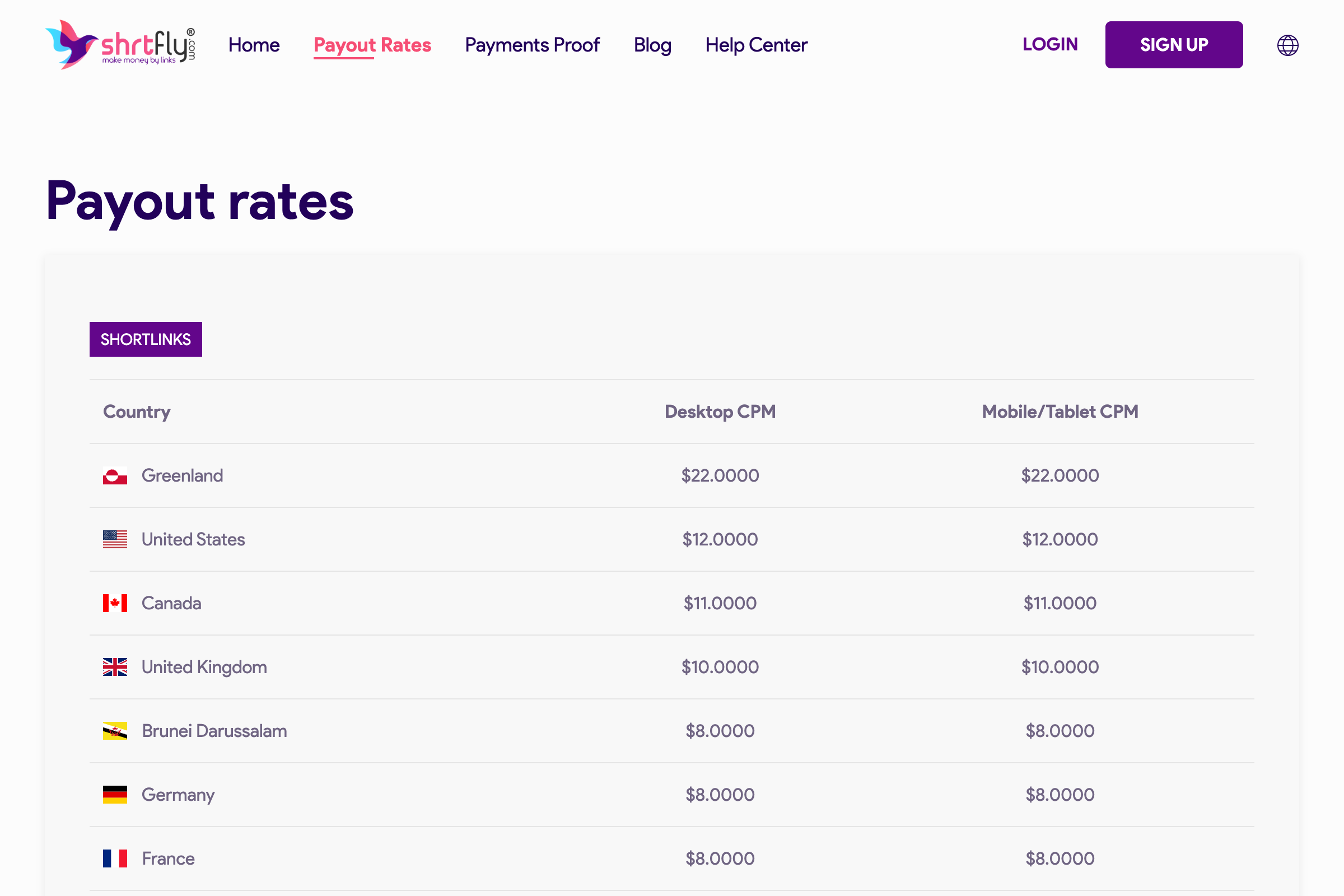Select the SHORTLINKS tab

click(x=146, y=339)
